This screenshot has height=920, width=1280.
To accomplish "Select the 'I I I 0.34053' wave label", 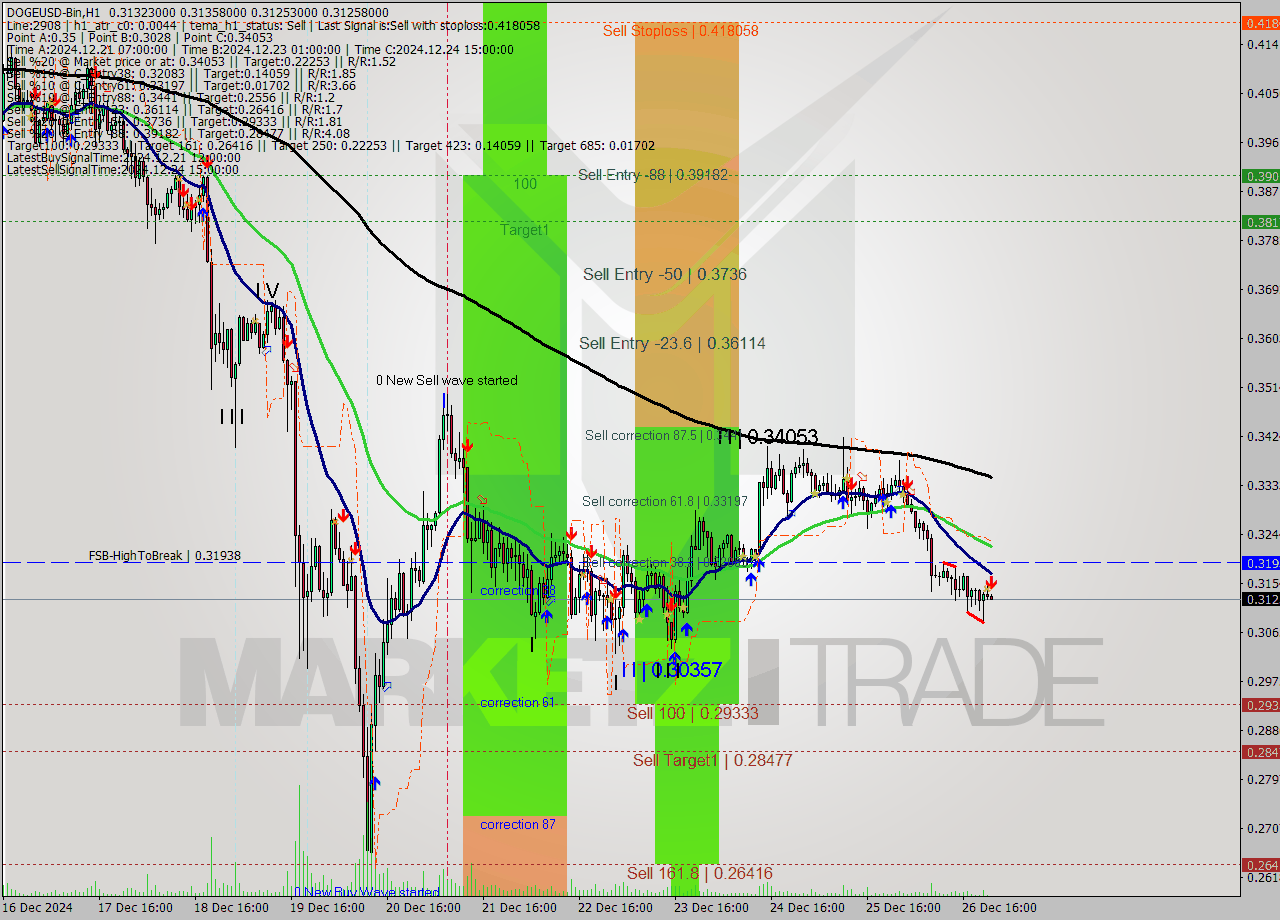I will point(767,437).
